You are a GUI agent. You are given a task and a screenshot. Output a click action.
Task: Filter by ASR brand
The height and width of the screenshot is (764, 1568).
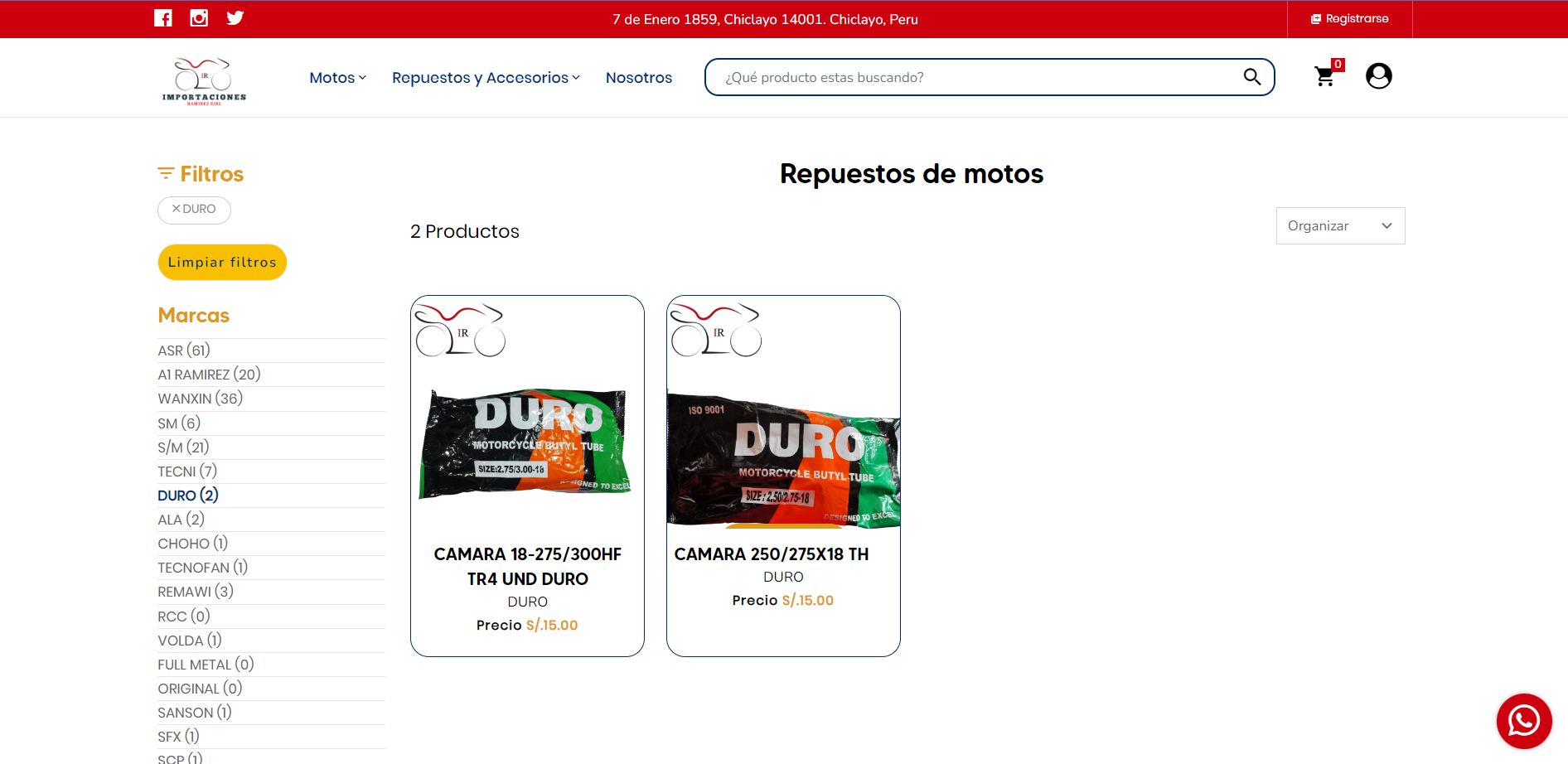pyautogui.click(x=184, y=351)
